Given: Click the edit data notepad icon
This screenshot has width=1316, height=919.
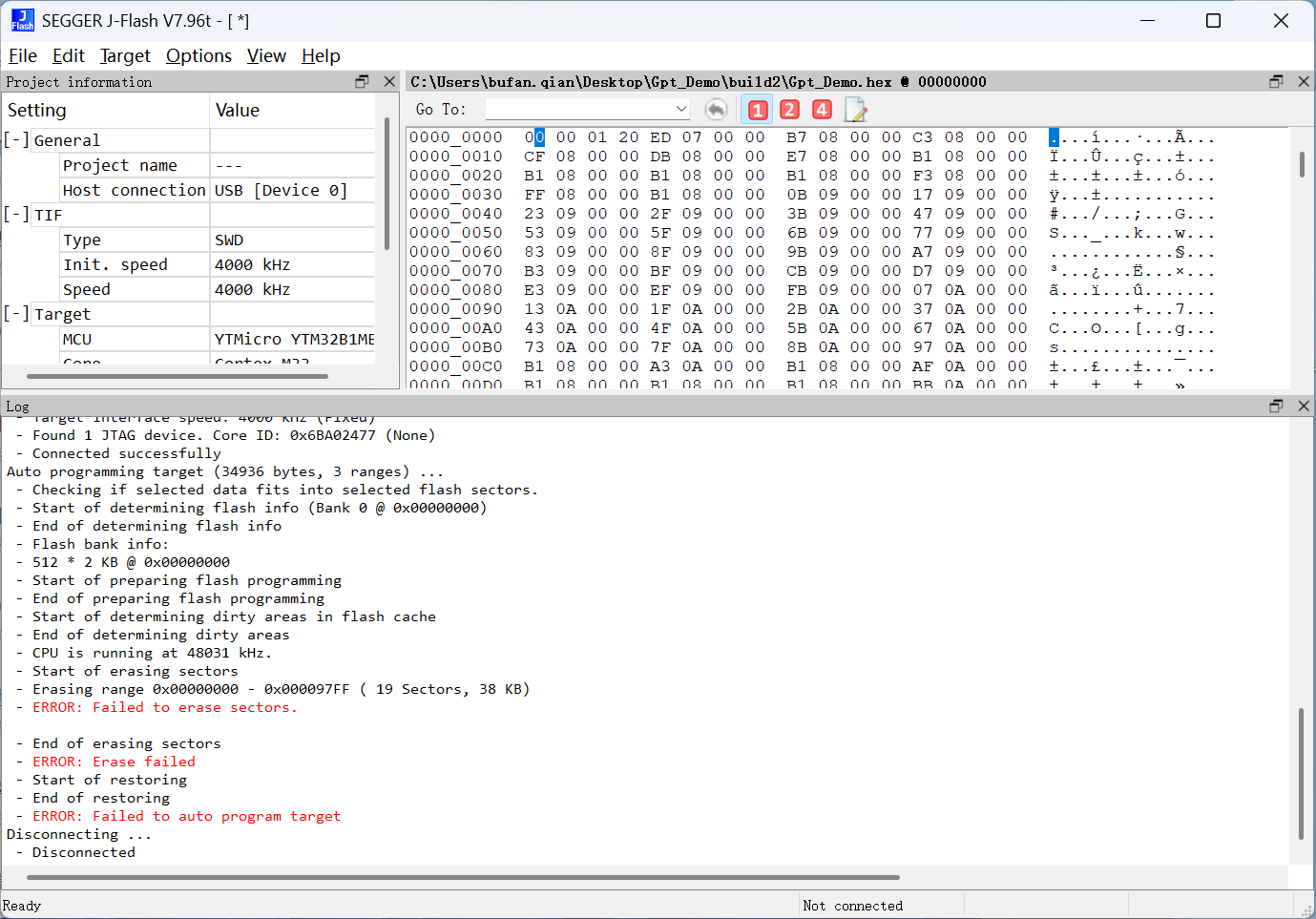Looking at the screenshot, I should 855,110.
